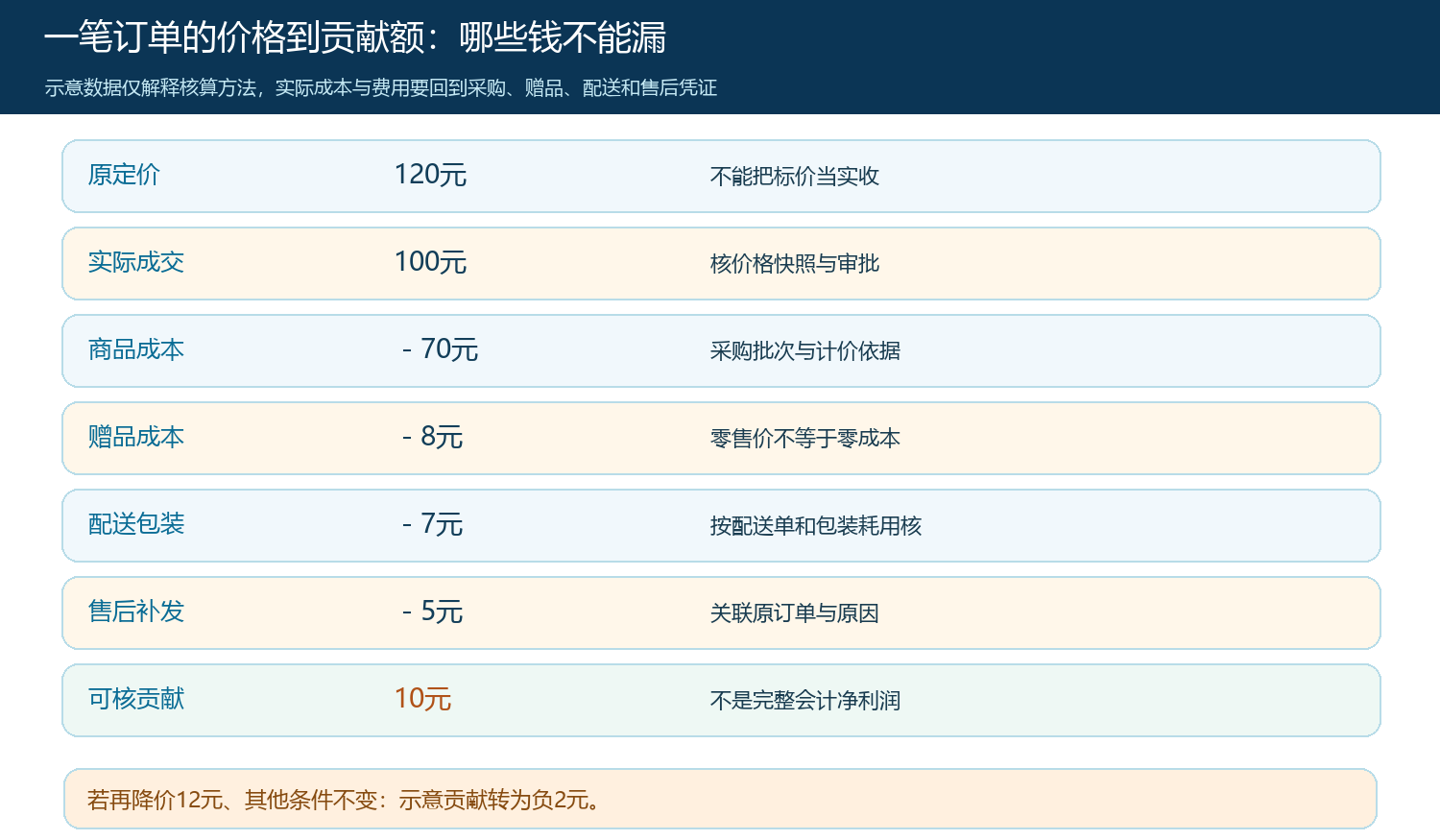This screenshot has width=1440, height=840.
Task: Select the - 5元 value
Action: click(x=433, y=612)
